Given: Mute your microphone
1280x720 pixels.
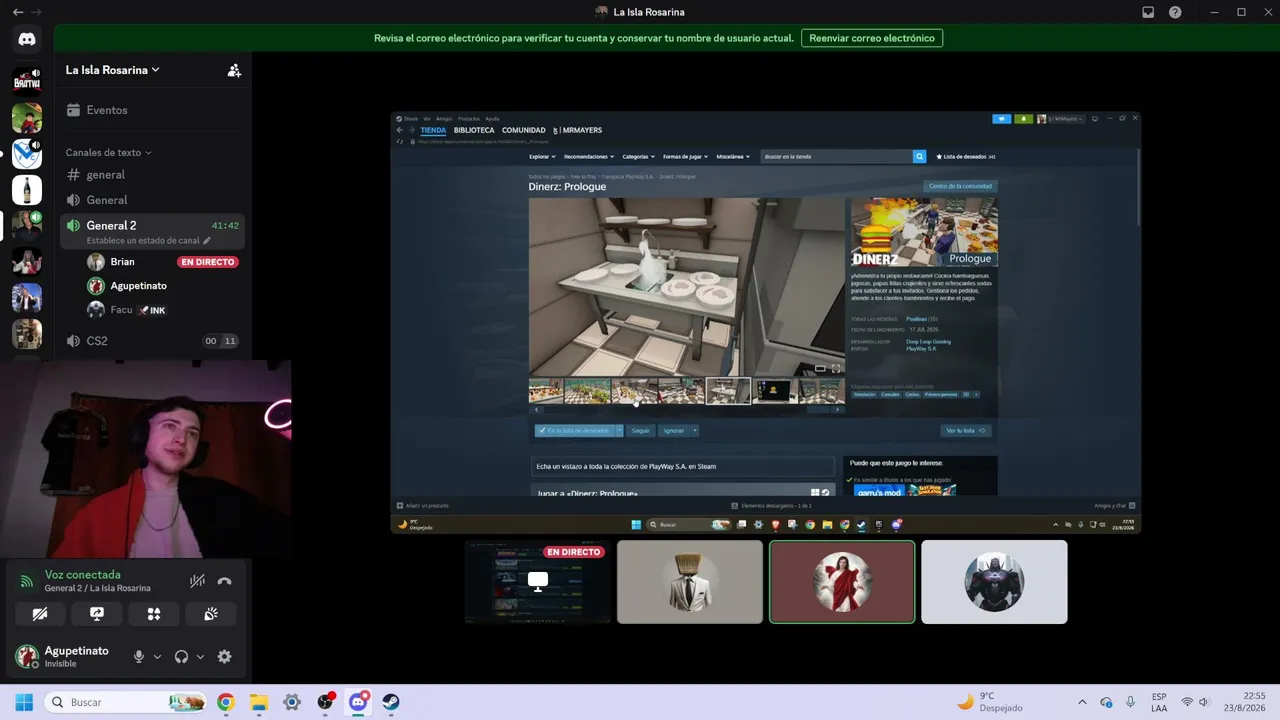Looking at the screenshot, I should click(x=139, y=657).
